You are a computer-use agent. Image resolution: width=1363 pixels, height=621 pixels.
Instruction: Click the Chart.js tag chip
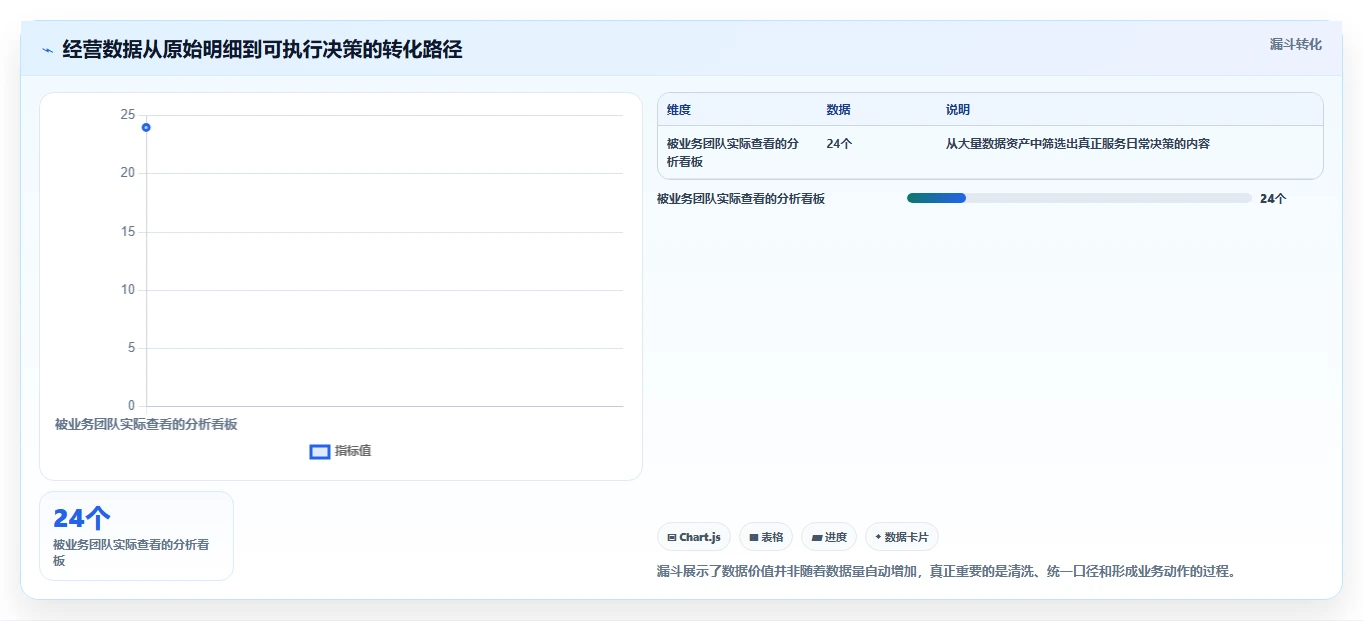pyautogui.click(x=694, y=537)
